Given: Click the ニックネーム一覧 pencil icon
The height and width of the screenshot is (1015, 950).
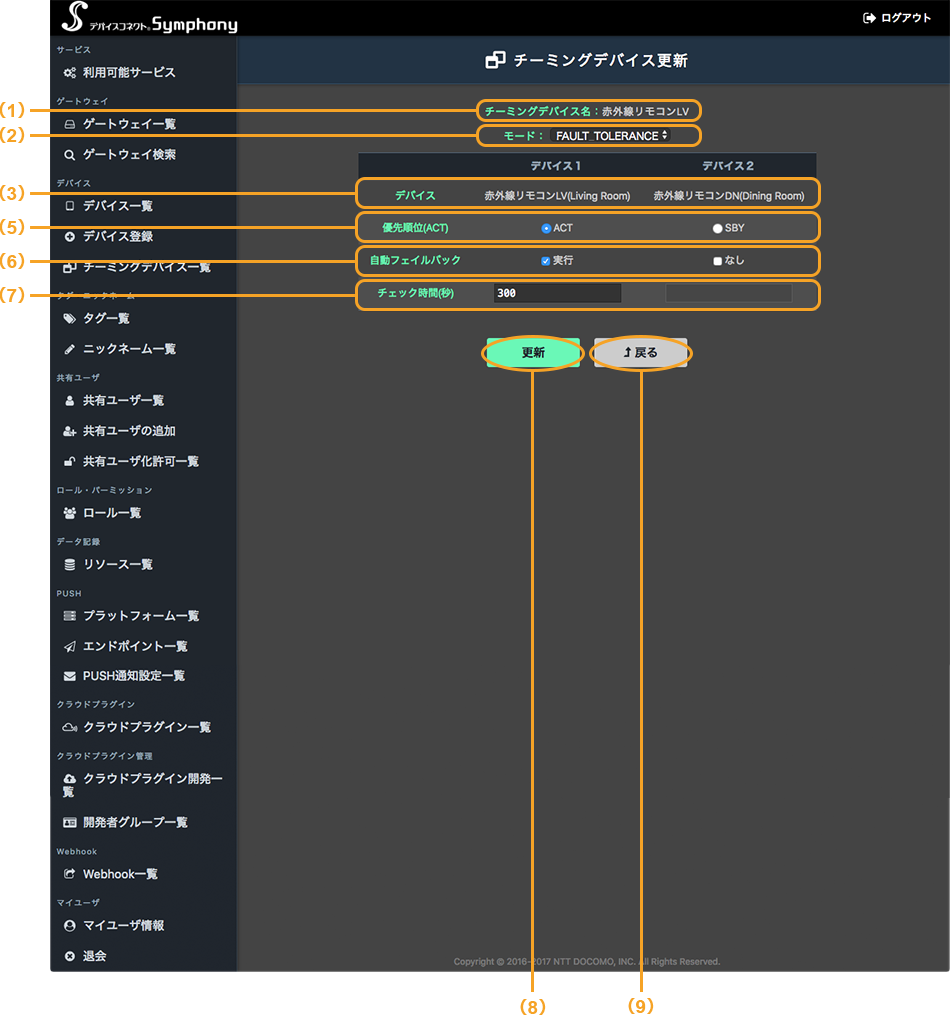Looking at the screenshot, I should coord(70,350).
